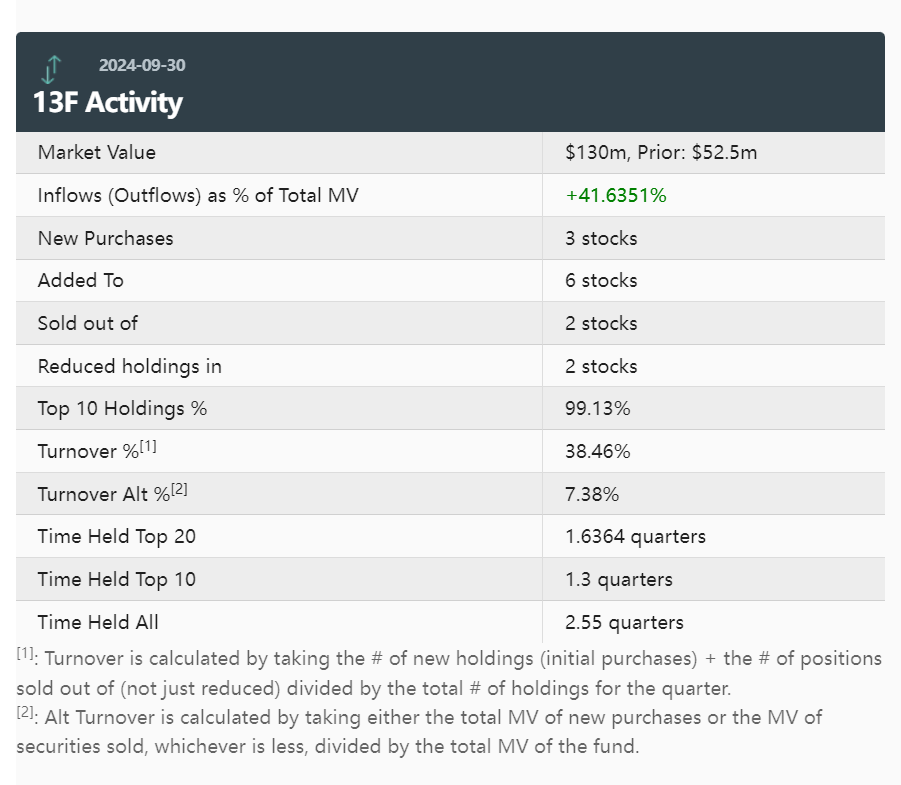Select the Time Held Top 10 label
The width and height of the screenshot is (901, 785).
[117, 579]
